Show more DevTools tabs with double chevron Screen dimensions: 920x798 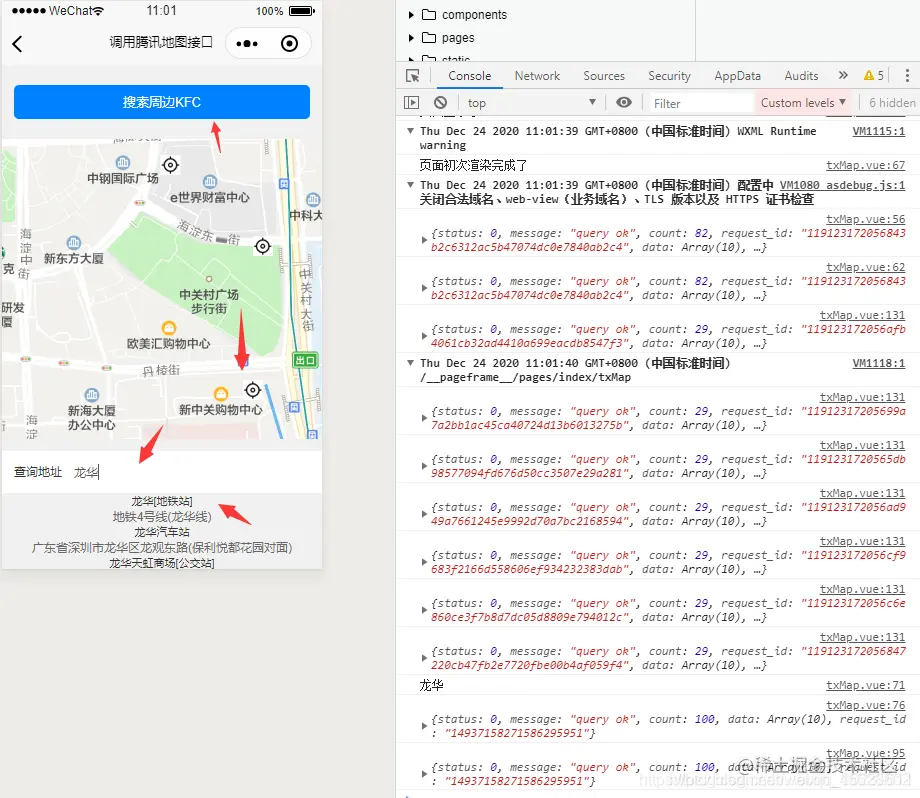click(x=843, y=75)
